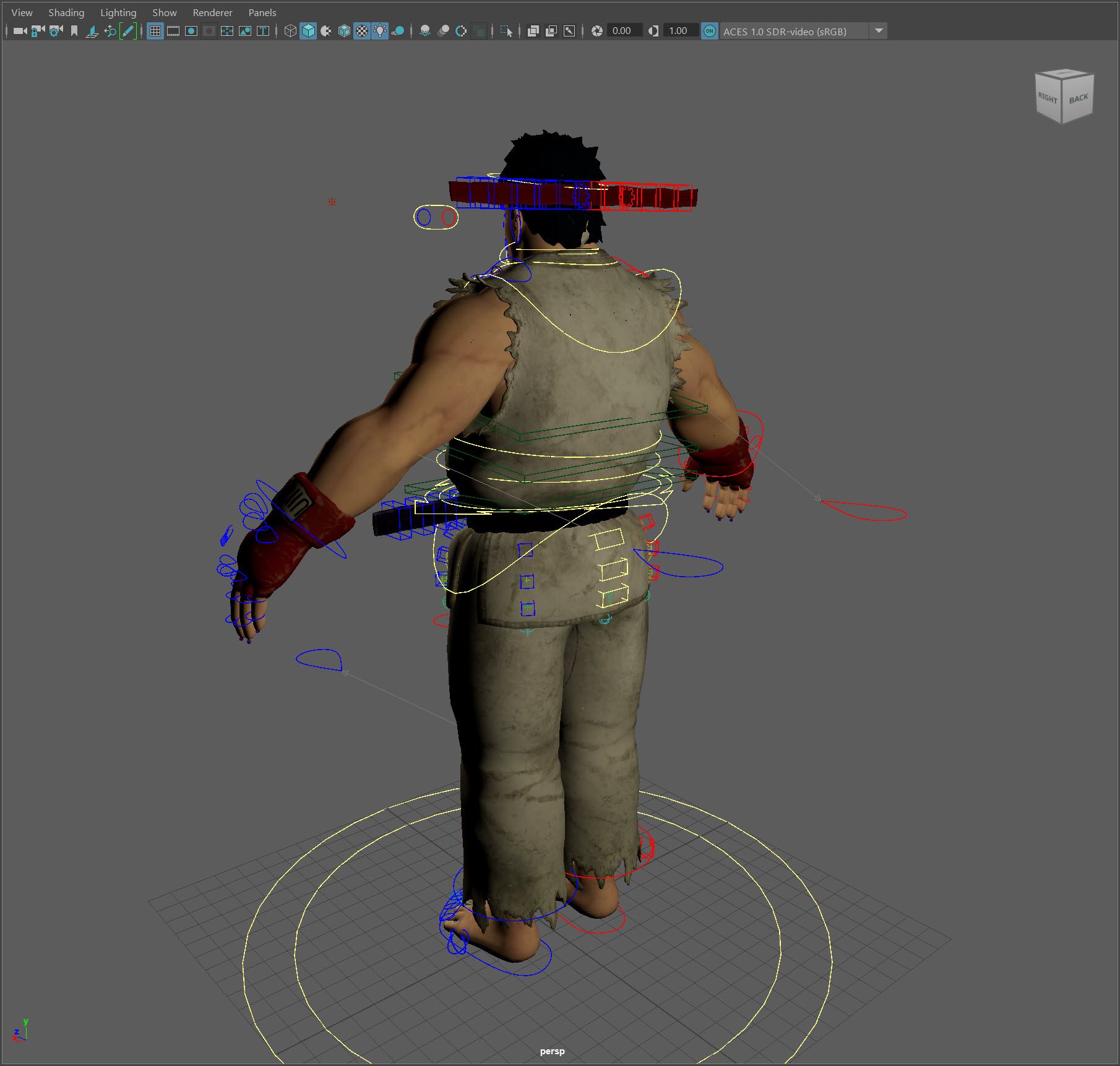Toggle the viewport Grid display icon
The image size is (1120, 1066).
click(155, 31)
